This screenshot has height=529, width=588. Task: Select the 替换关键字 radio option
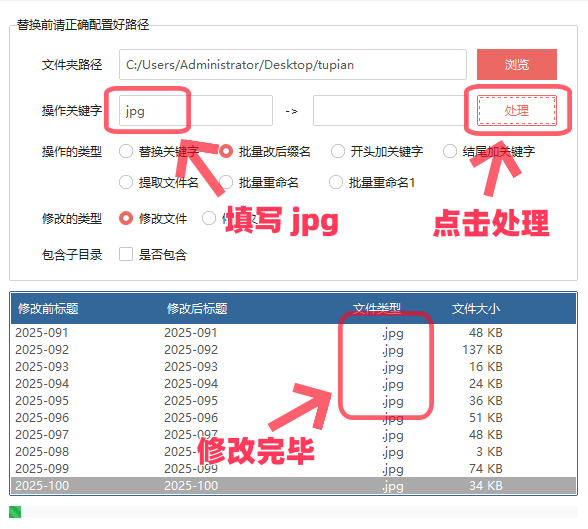pos(126,151)
